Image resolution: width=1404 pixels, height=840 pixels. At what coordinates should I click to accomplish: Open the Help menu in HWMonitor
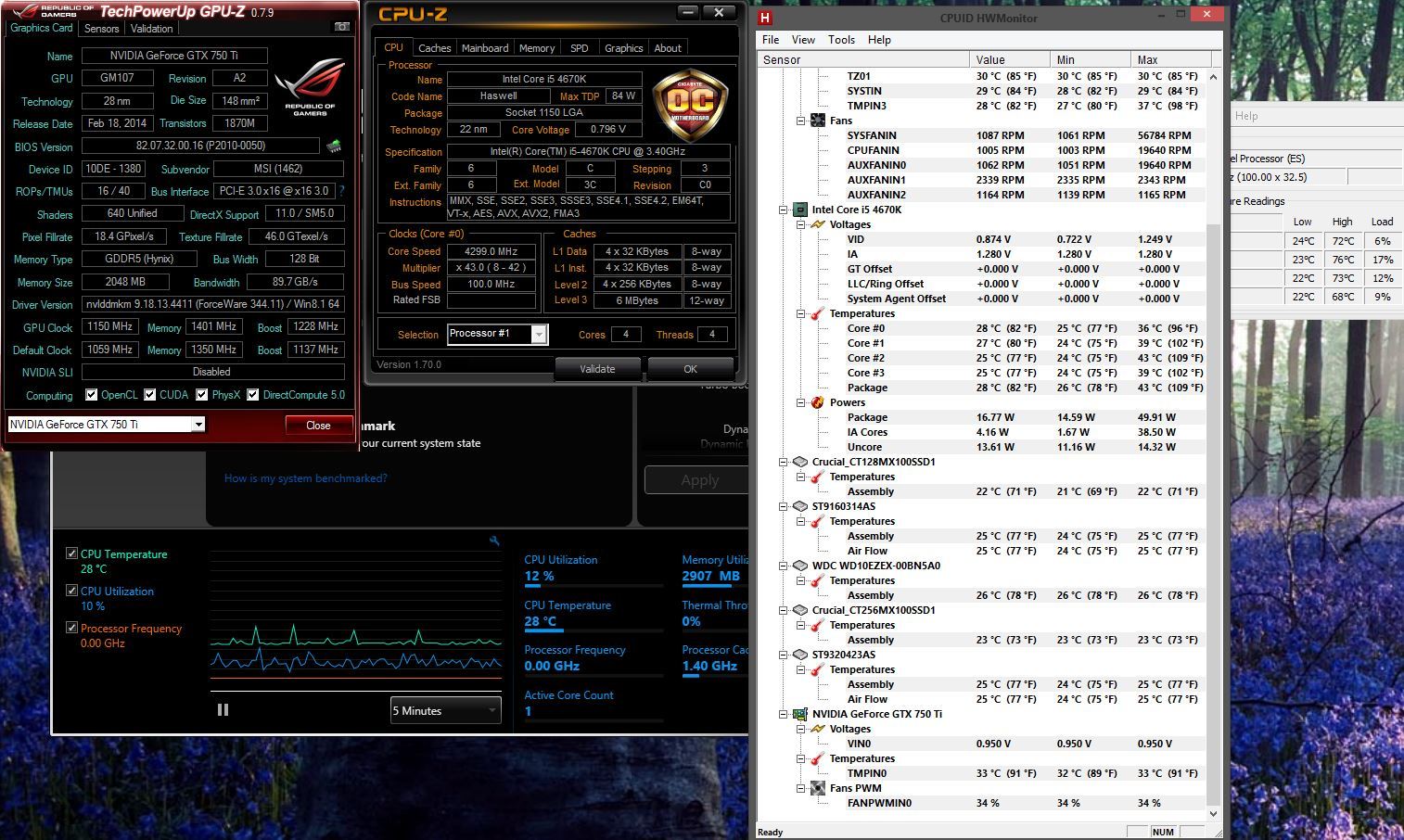pos(879,40)
